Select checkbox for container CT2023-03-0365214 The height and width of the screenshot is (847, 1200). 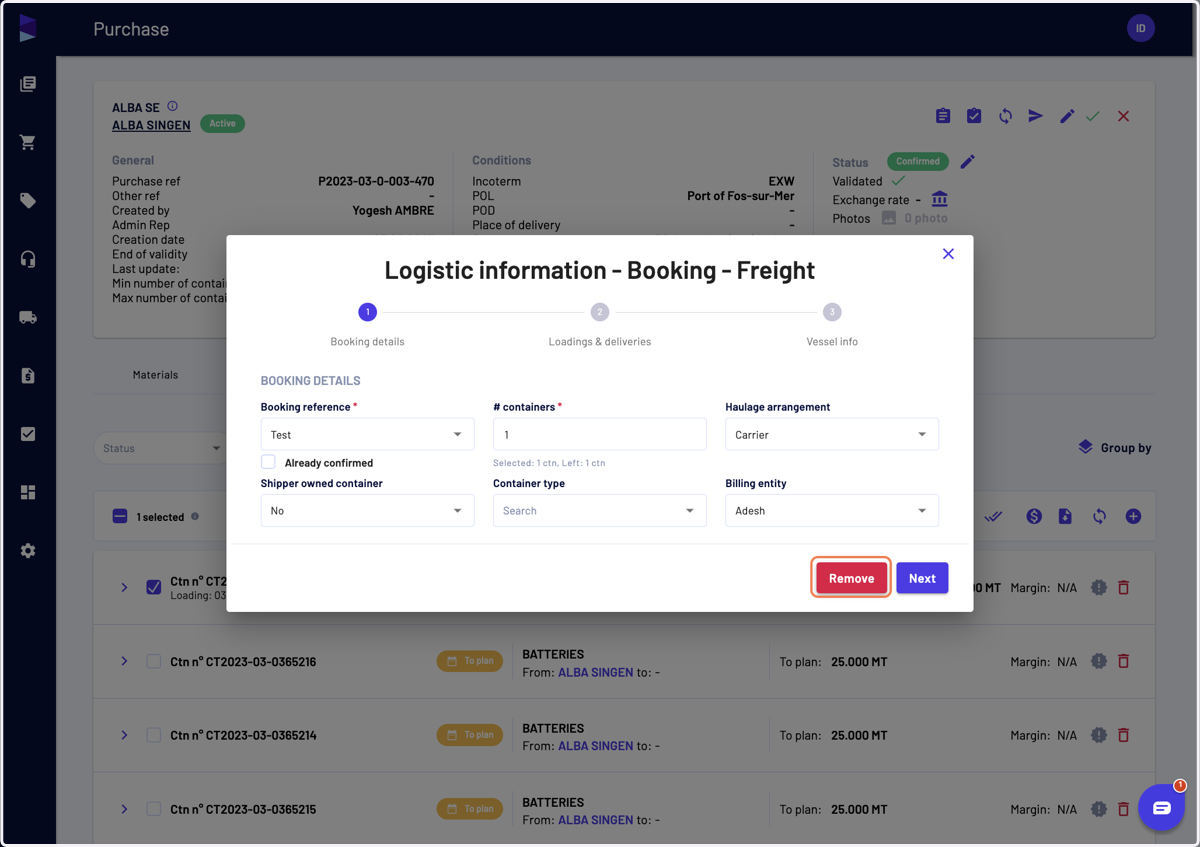click(x=153, y=735)
